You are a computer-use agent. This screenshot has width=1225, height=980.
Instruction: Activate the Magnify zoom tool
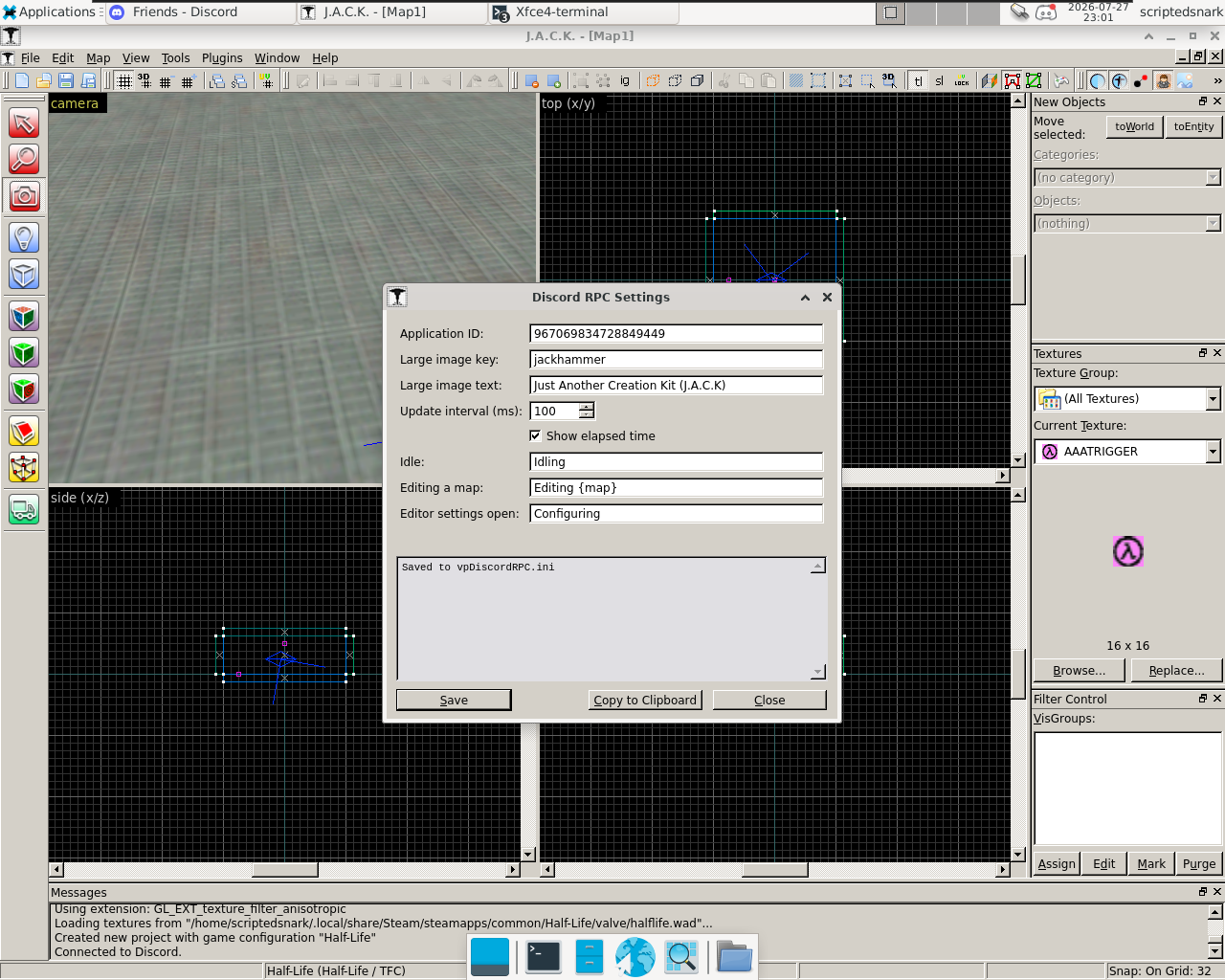click(24, 159)
